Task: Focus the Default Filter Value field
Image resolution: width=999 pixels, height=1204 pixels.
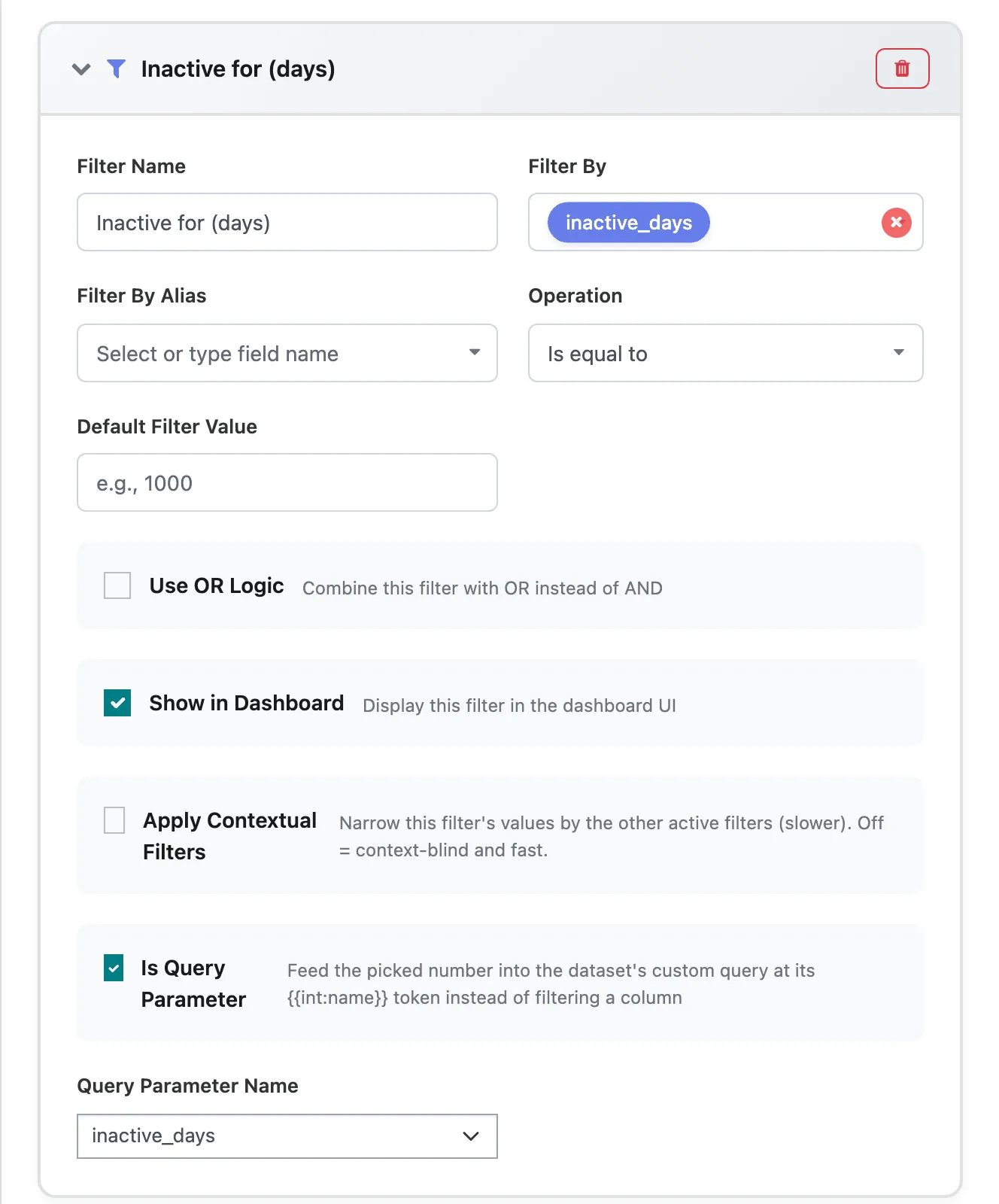Action: coord(287,482)
